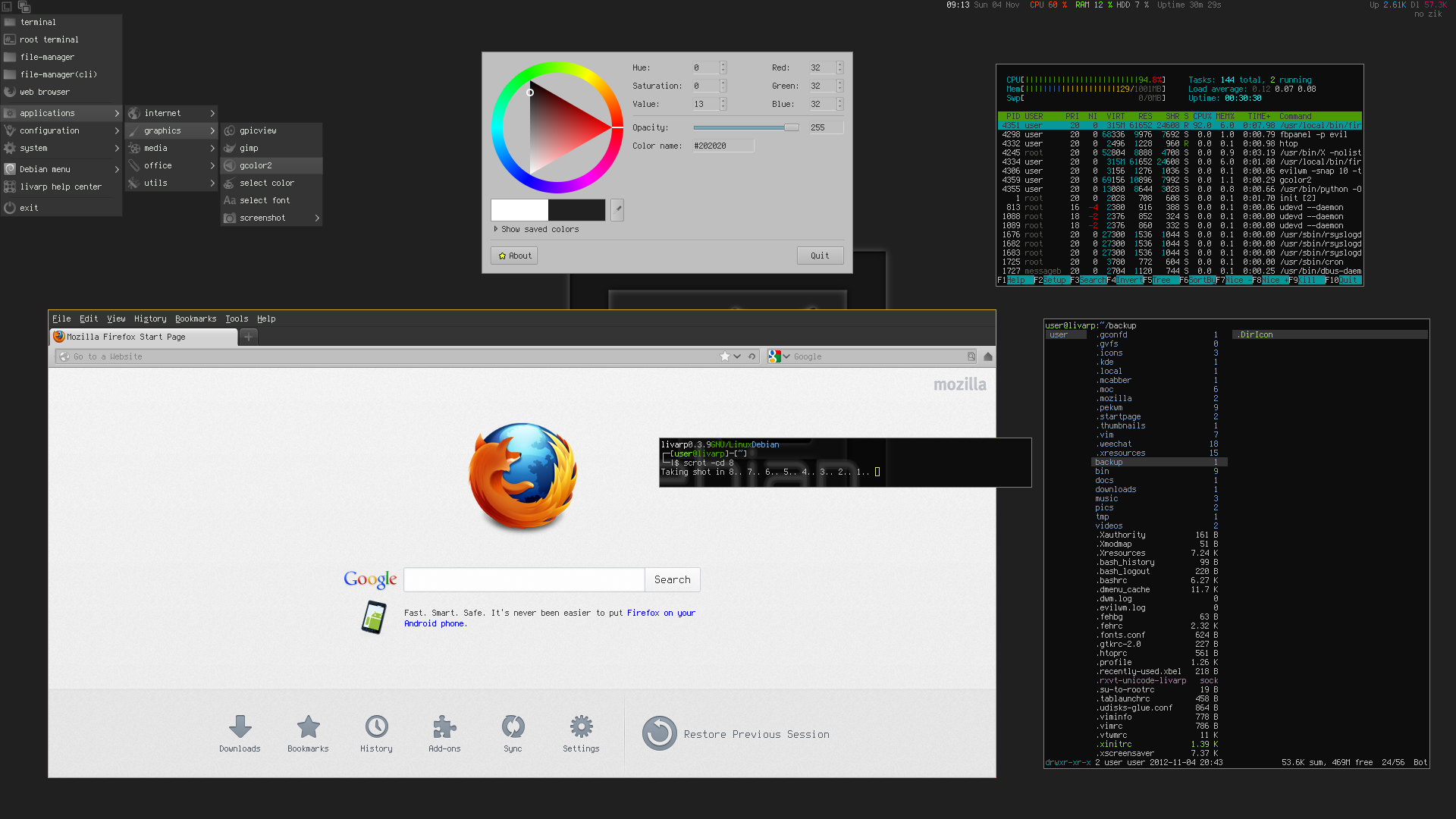Image resolution: width=1456 pixels, height=819 pixels.
Task: Open Firefox View menu
Action: [x=116, y=318]
